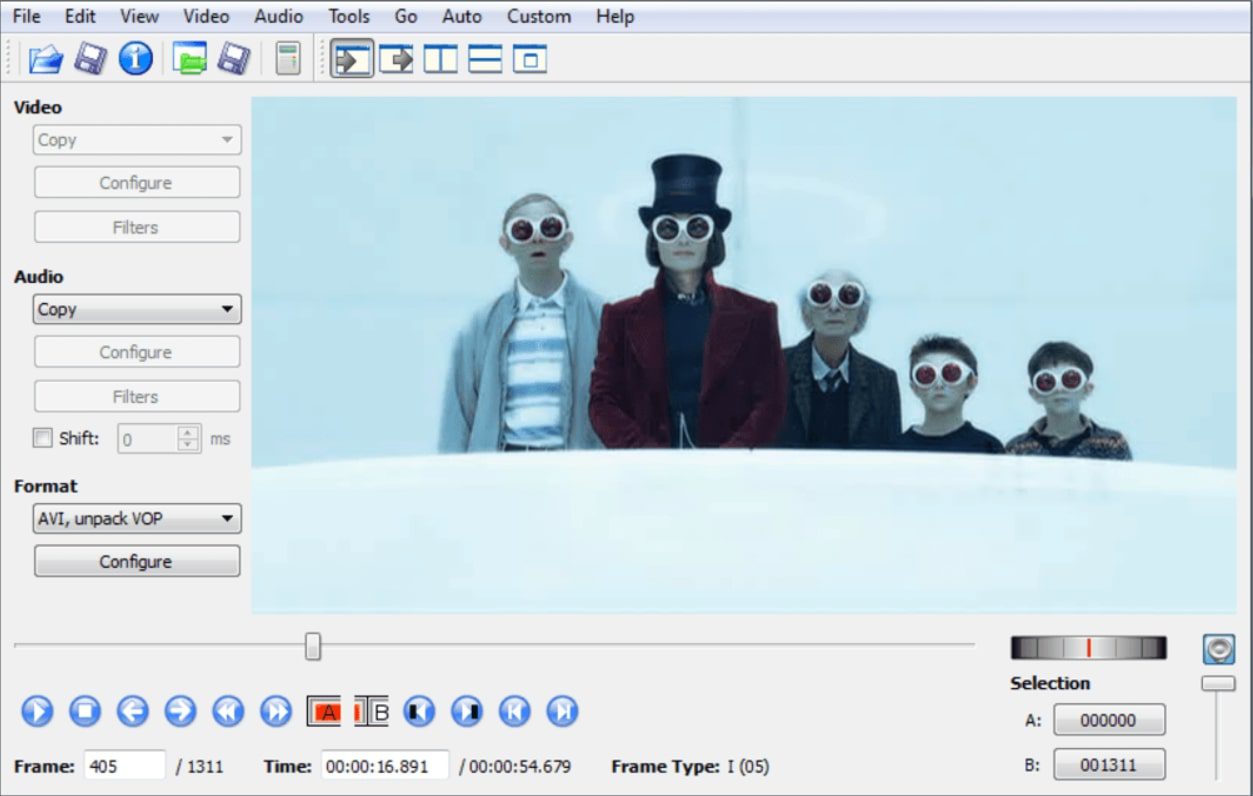Screen dimensions: 1253x796
Task: Select the output view toolbar icon
Action: [397, 59]
